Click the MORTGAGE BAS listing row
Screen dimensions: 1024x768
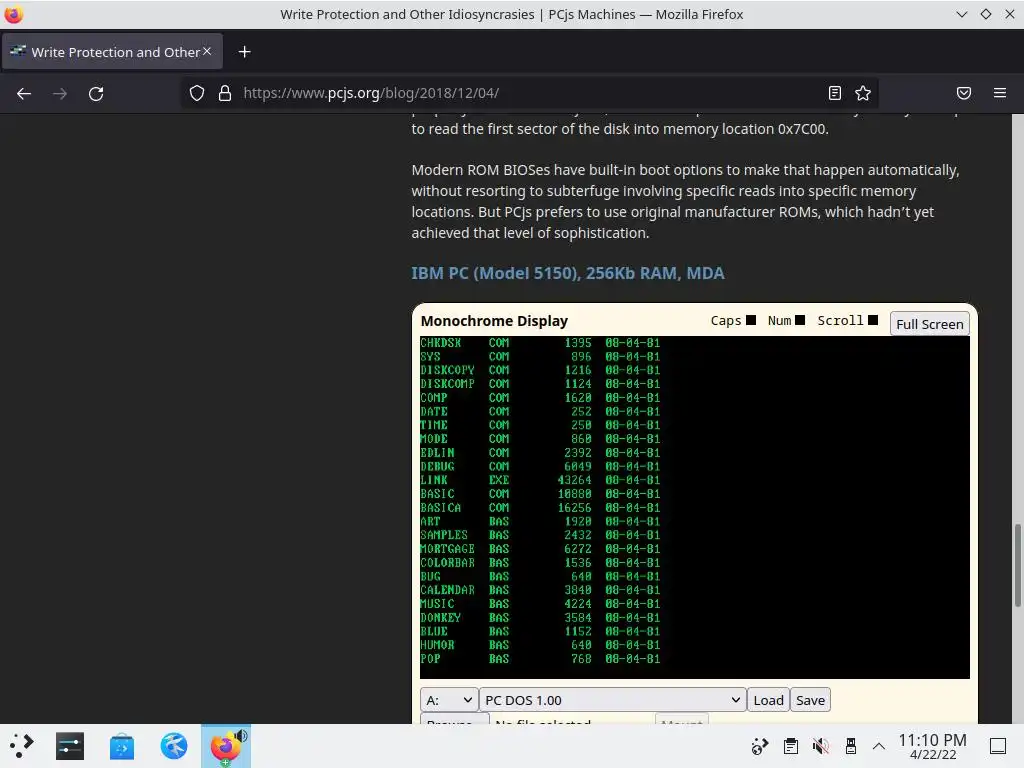click(540, 549)
